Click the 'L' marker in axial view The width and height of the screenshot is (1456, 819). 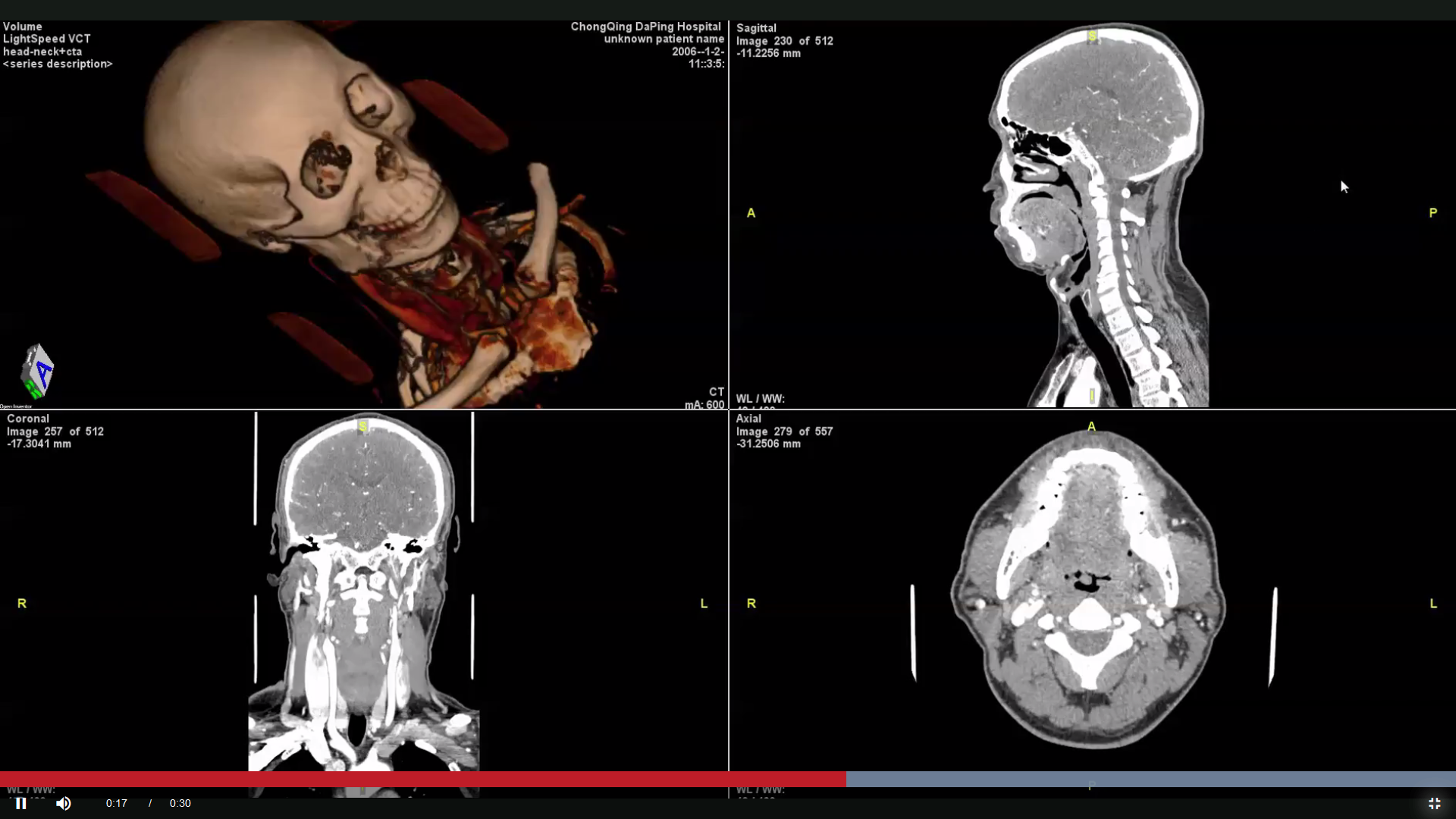click(x=1433, y=604)
